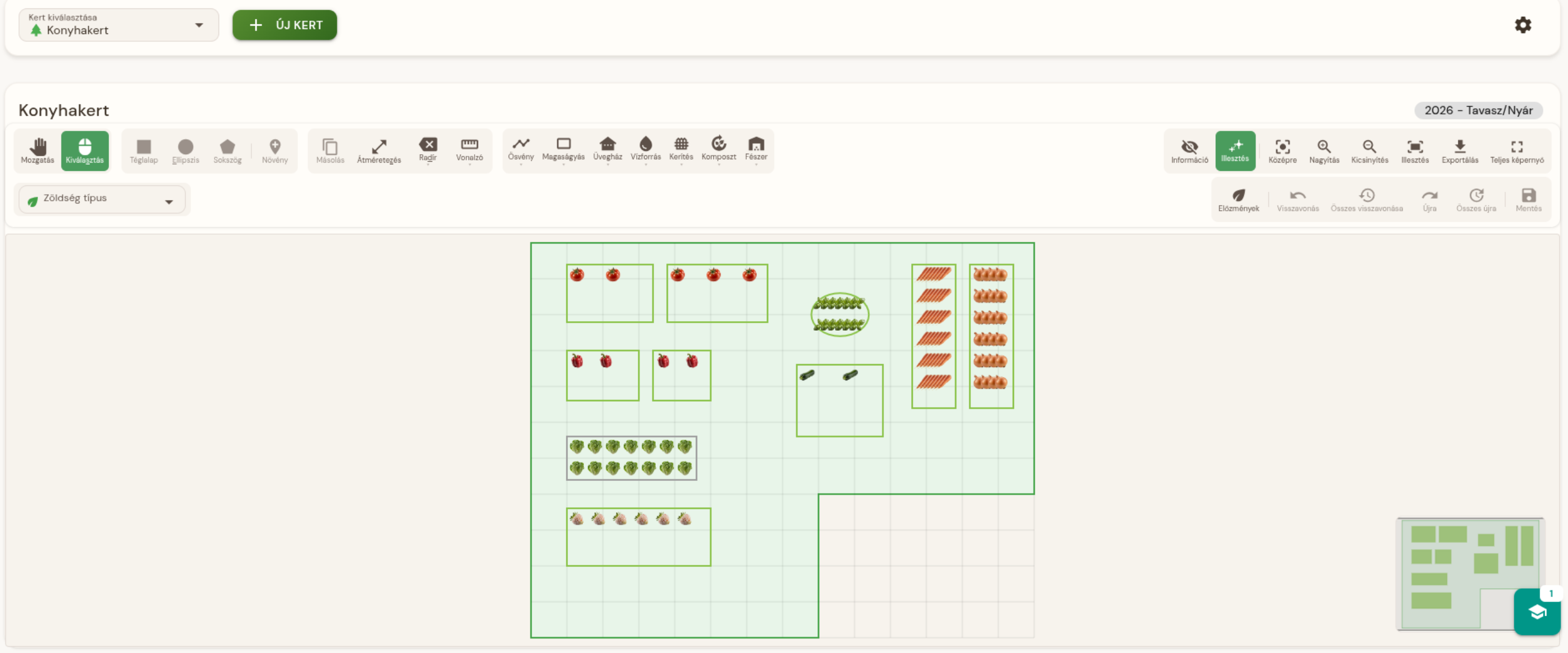Toggle the green Illesztés snapping button
This screenshot has height=653, width=1568.
(x=1235, y=150)
